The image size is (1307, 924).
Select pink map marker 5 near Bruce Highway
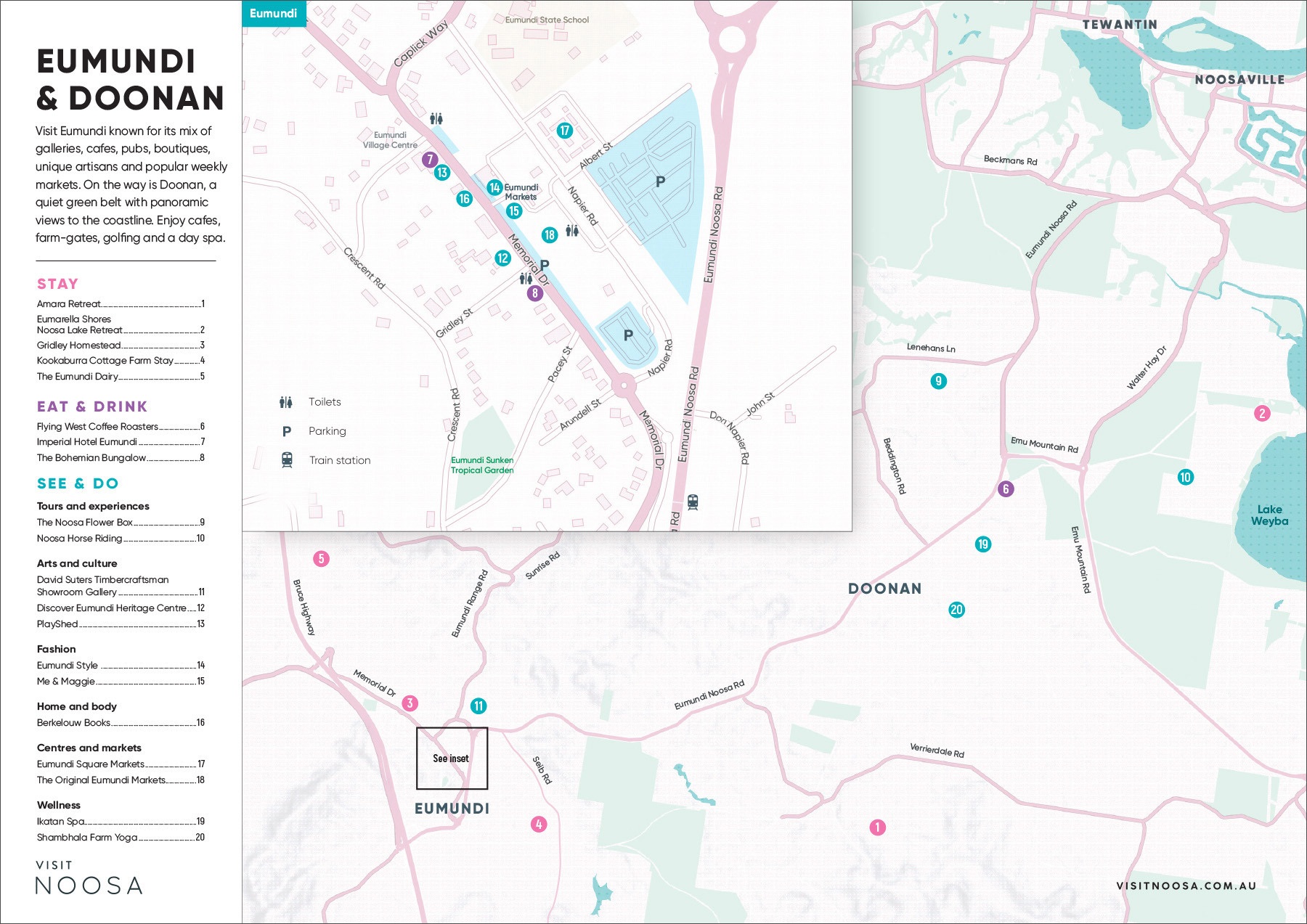pyautogui.click(x=321, y=559)
